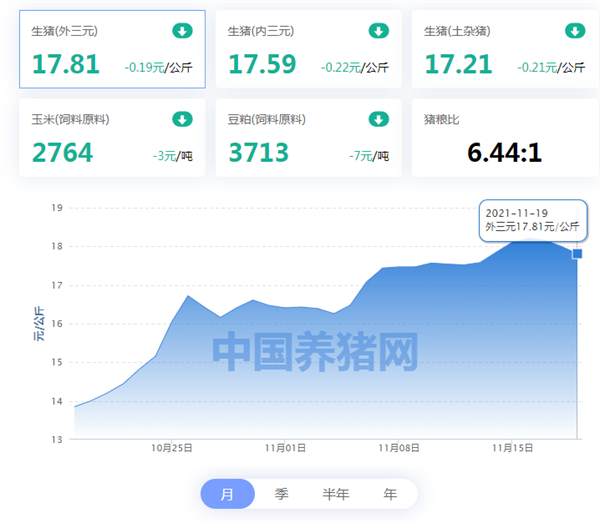Switch chart to 年 range
This screenshot has height=523, width=600.
pyautogui.click(x=390, y=494)
